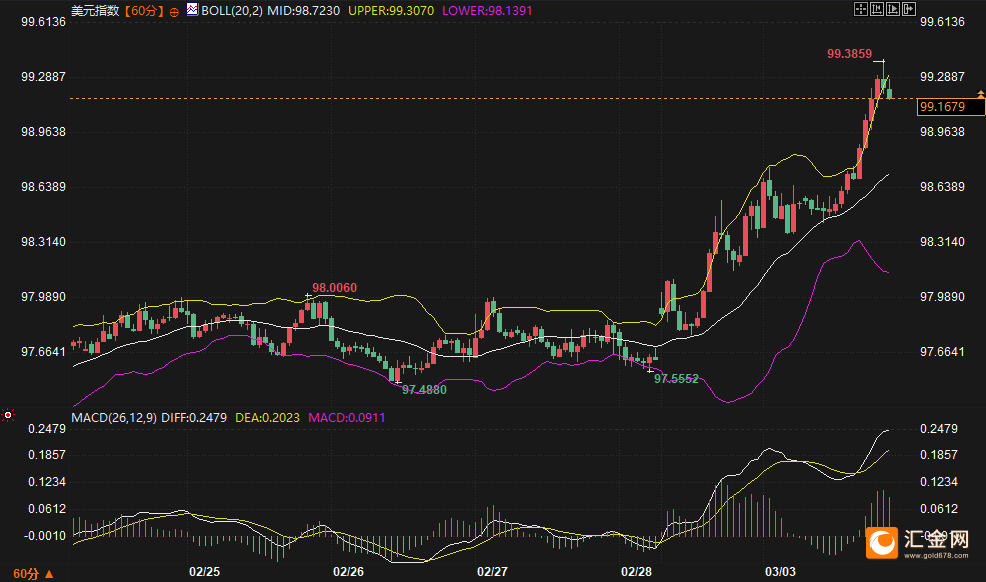Click the 美元指数 symbol name
This screenshot has width=986, height=582.
point(96,10)
